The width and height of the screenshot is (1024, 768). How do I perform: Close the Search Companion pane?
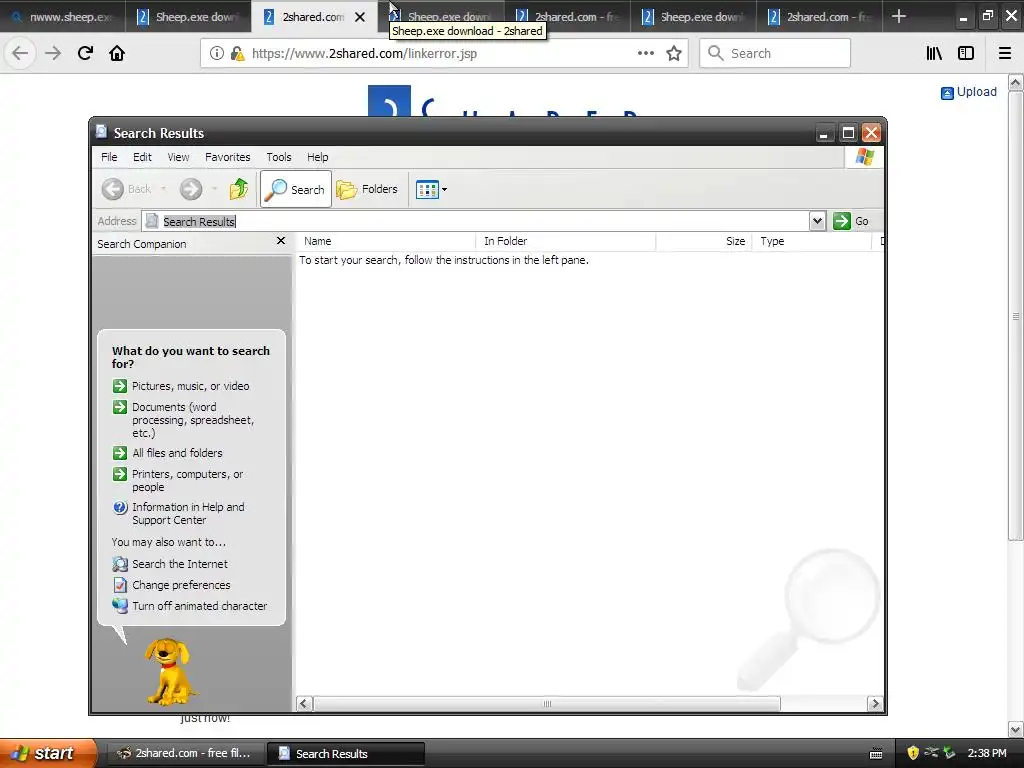pos(281,241)
